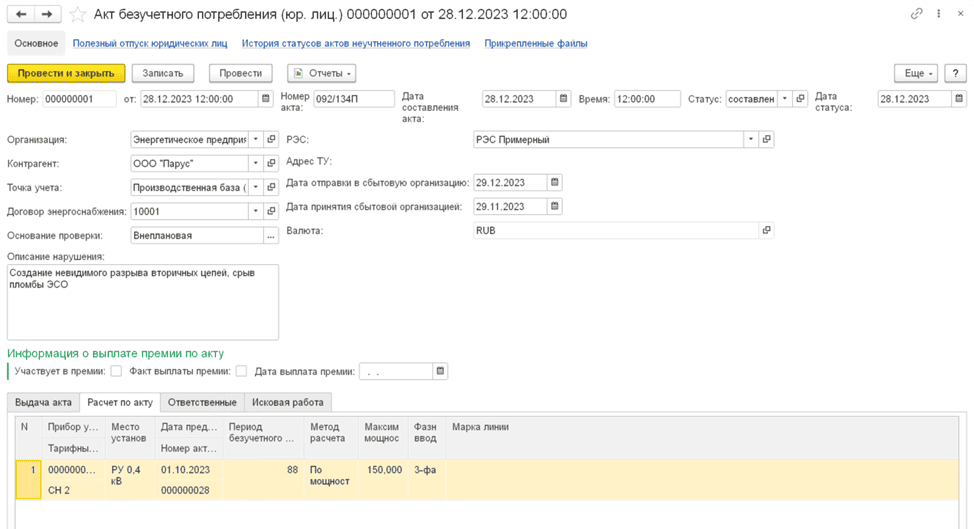
Task: Open help with the question mark button
Action: point(955,73)
